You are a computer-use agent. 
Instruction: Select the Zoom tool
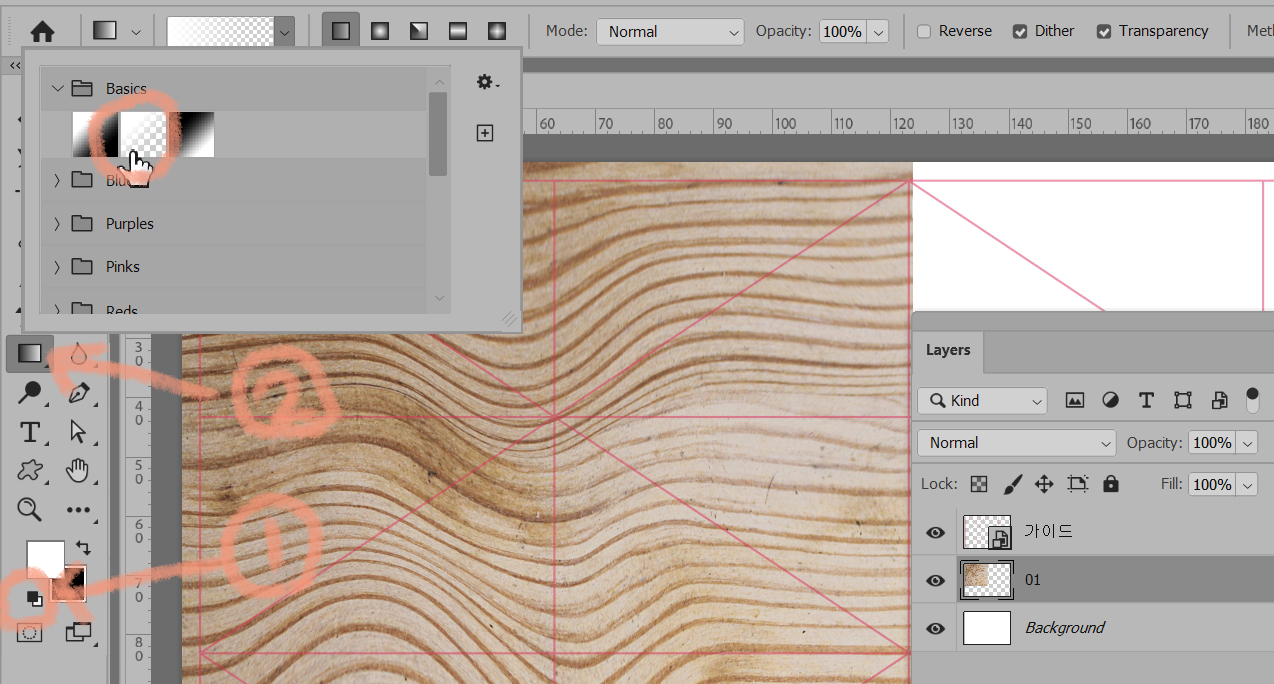[30, 510]
